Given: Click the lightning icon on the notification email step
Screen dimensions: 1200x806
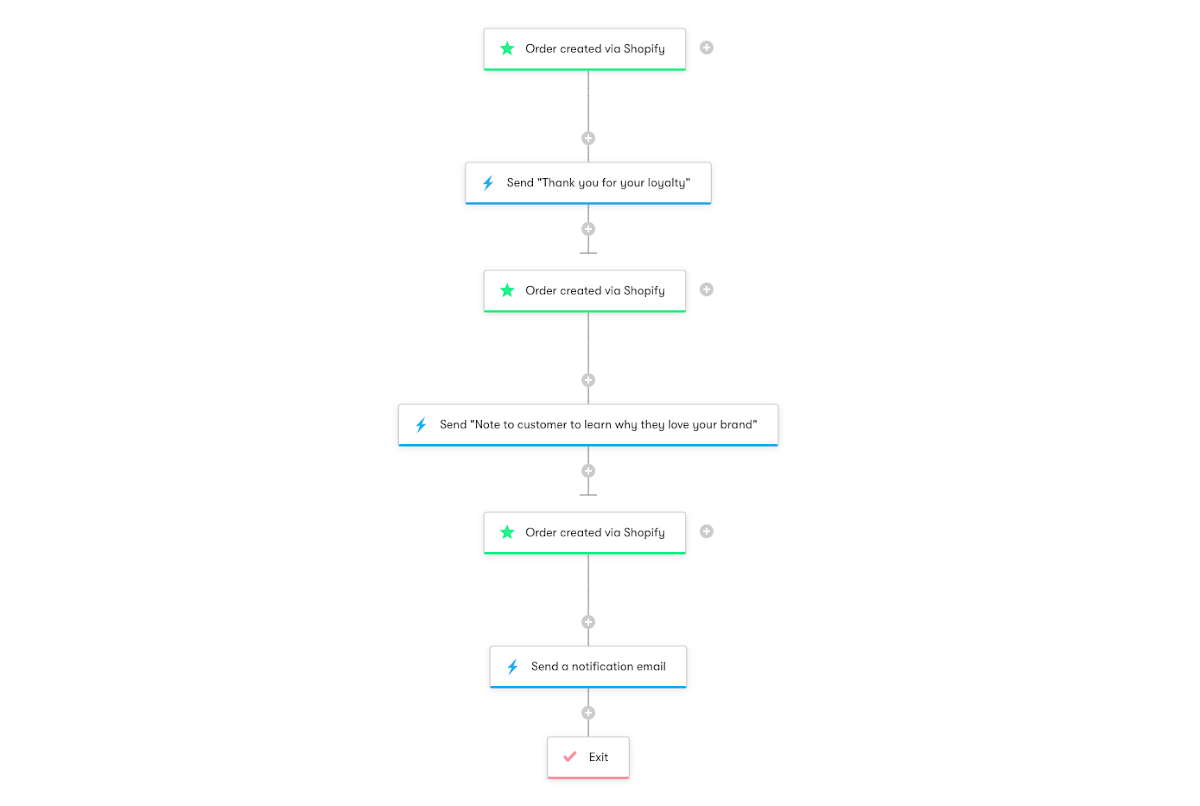Looking at the screenshot, I should (x=513, y=666).
